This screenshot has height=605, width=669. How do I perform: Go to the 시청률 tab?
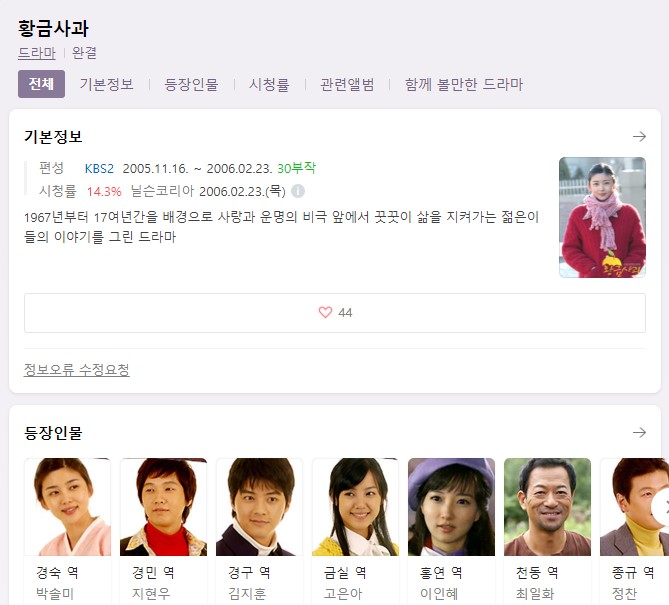point(269,84)
